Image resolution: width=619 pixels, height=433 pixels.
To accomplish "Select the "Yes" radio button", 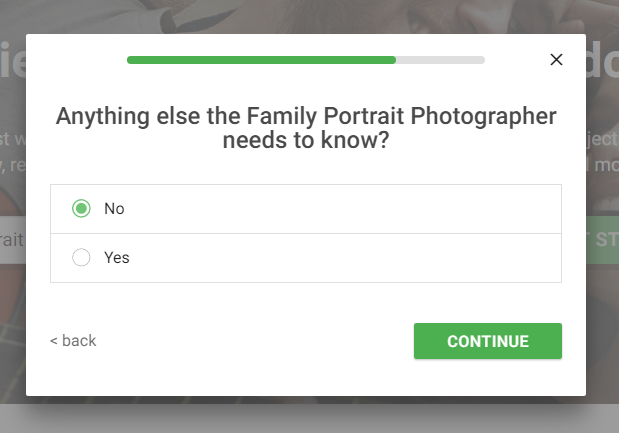I will 81,257.
